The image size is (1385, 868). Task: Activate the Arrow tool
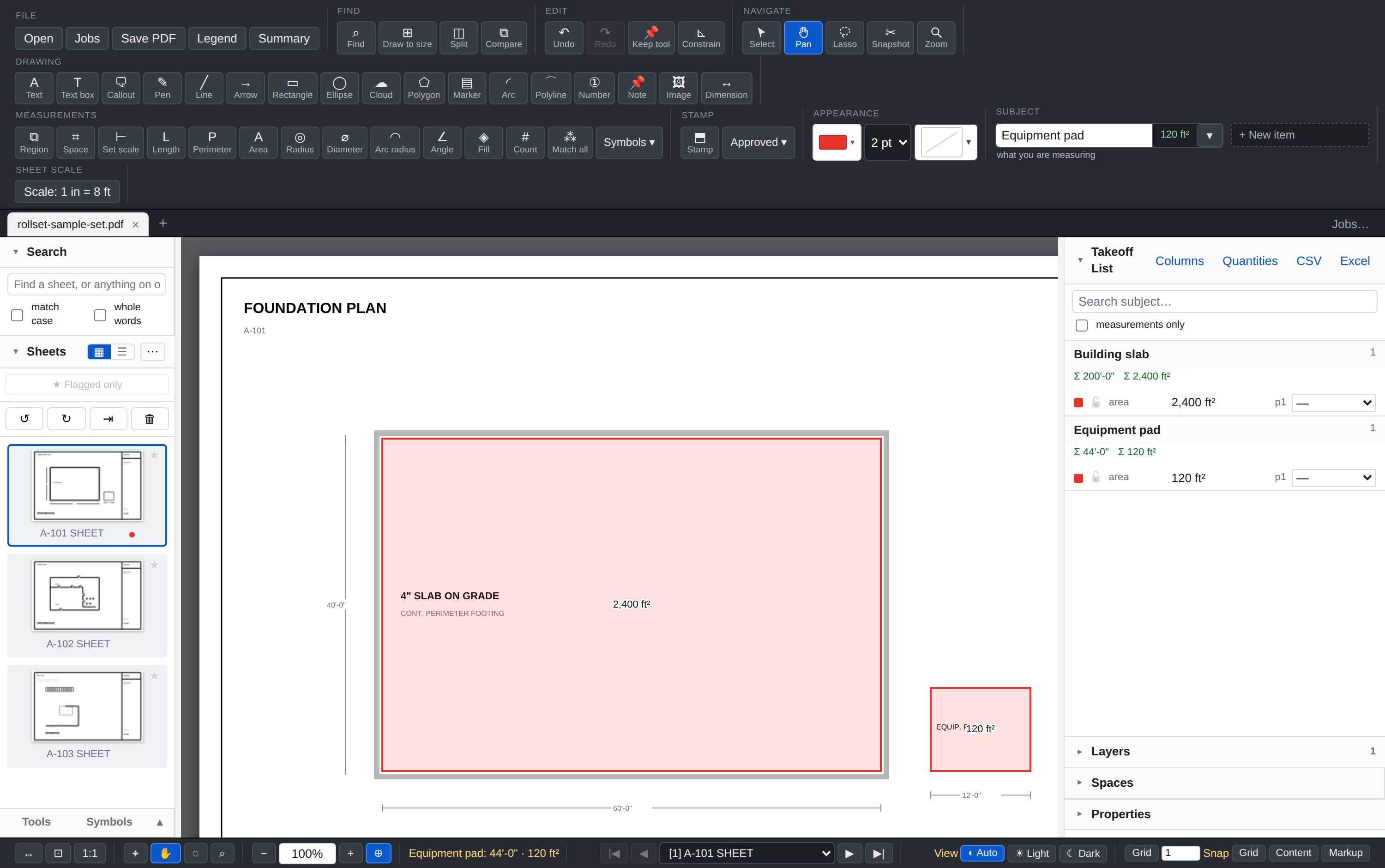[245, 88]
